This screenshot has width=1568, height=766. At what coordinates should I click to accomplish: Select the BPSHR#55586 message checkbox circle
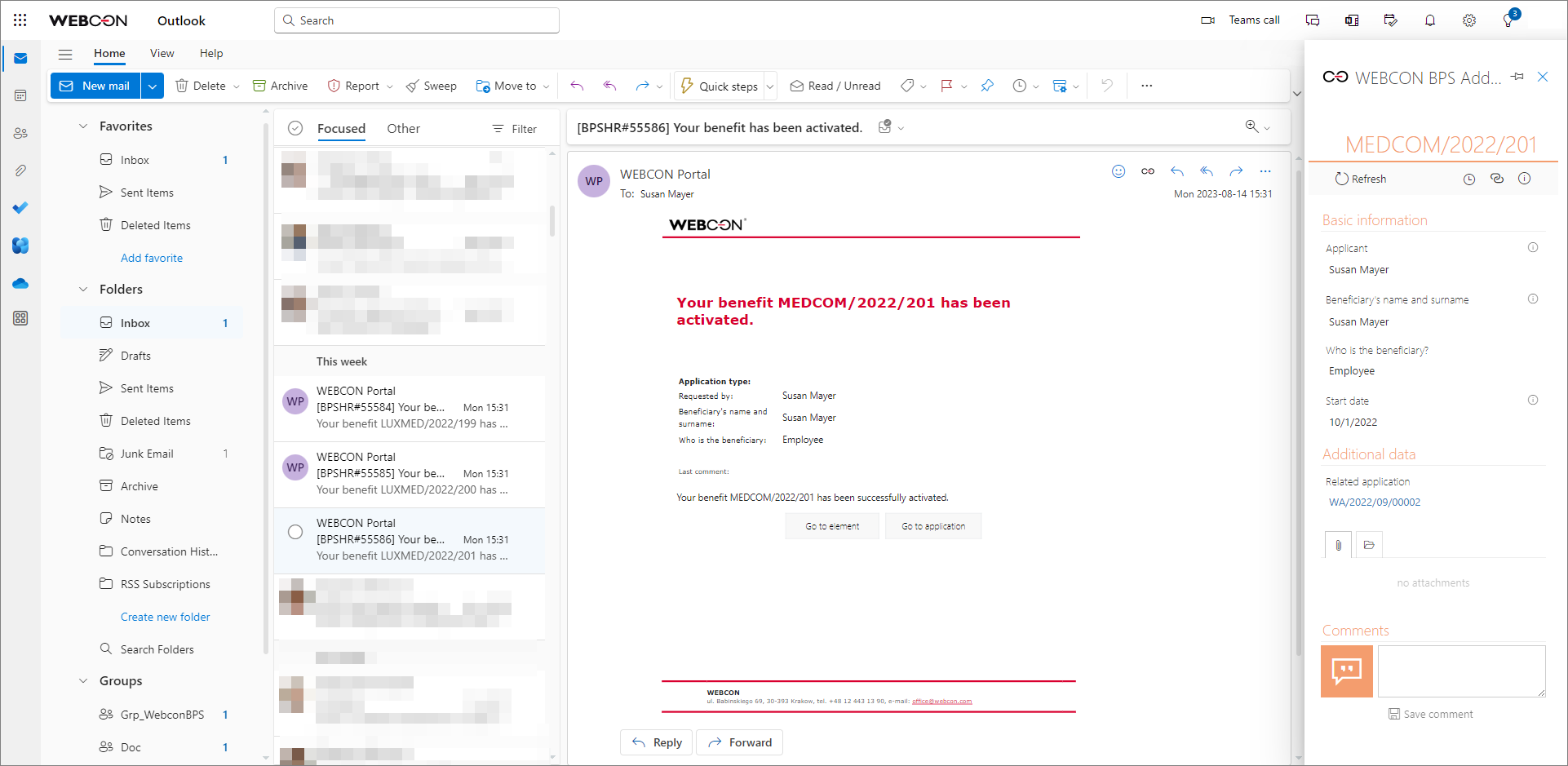pos(295,532)
